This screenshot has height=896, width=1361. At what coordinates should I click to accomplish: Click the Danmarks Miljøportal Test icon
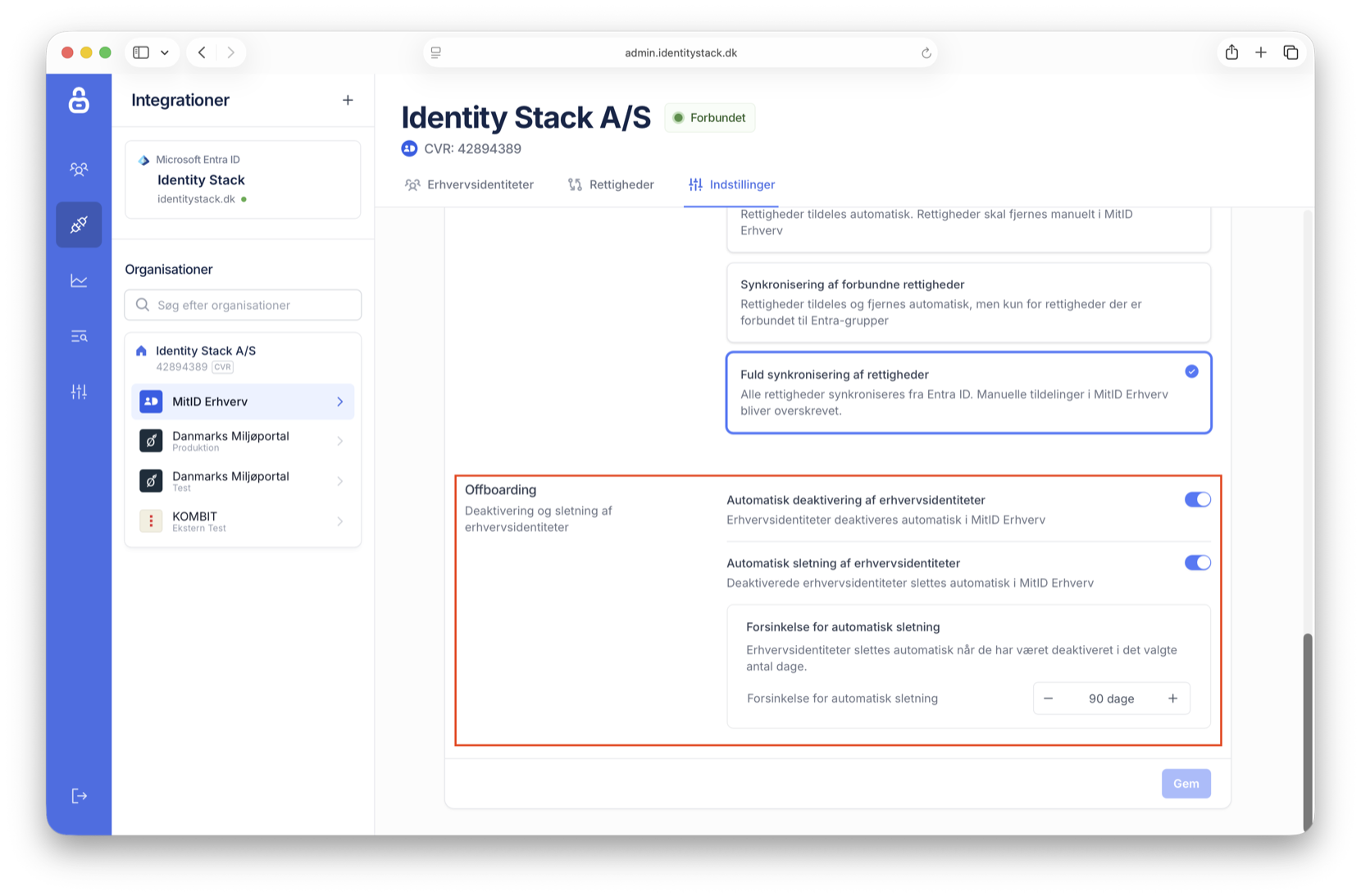(x=151, y=481)
